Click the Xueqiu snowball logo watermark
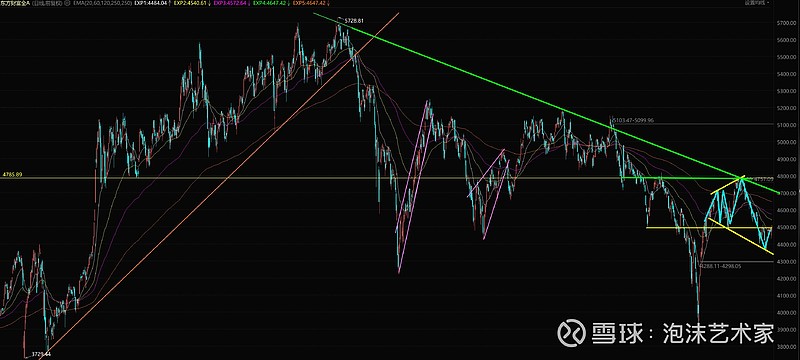 coord(570,333)
